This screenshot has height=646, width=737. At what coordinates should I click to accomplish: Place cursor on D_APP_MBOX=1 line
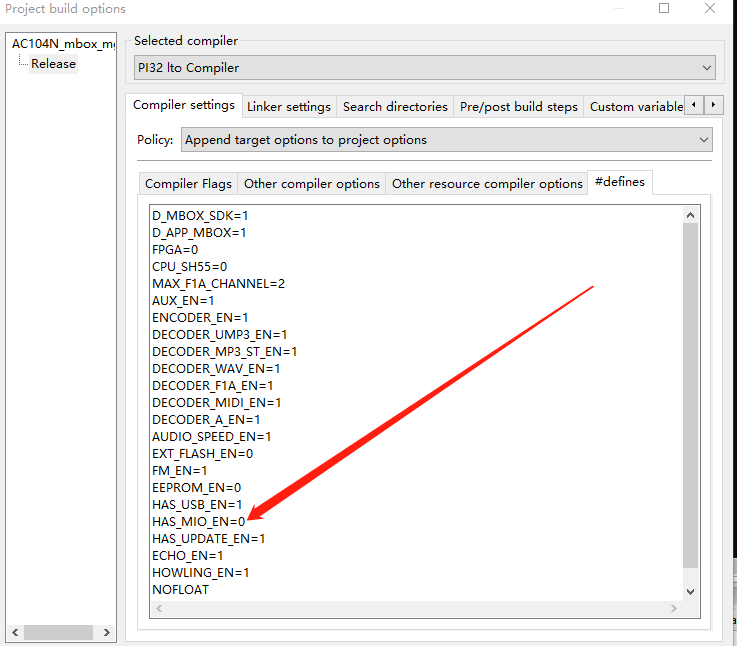click(199, 233)
